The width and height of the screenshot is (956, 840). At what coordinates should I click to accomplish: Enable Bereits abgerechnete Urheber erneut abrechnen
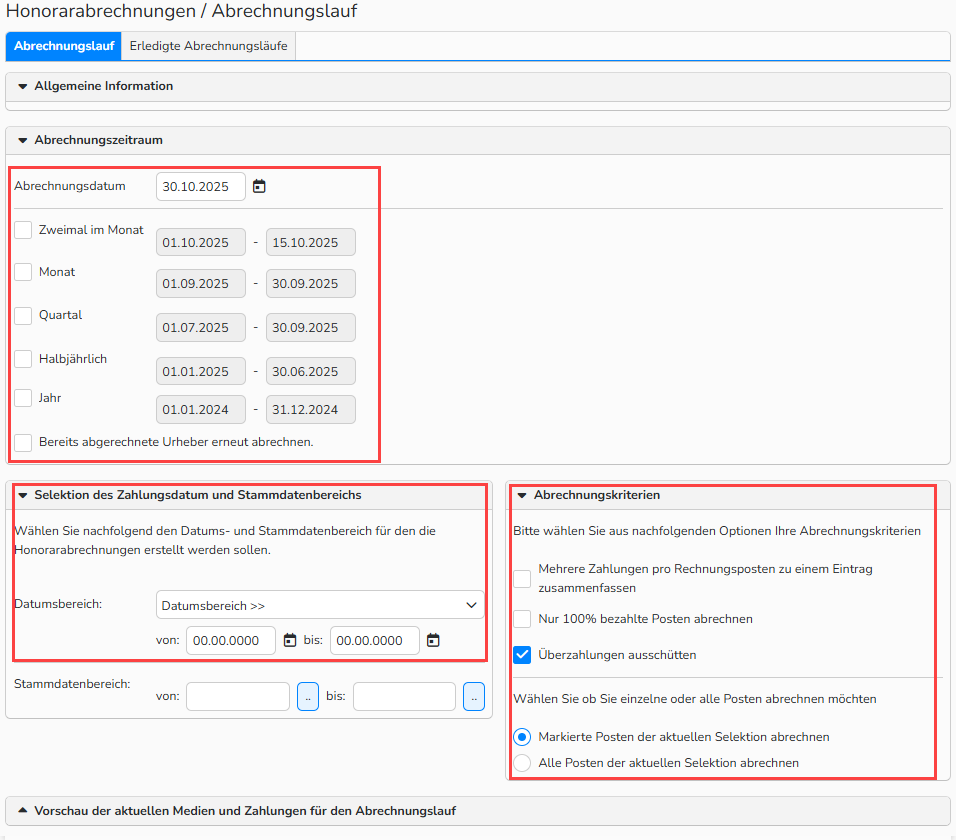pos(23,443)
